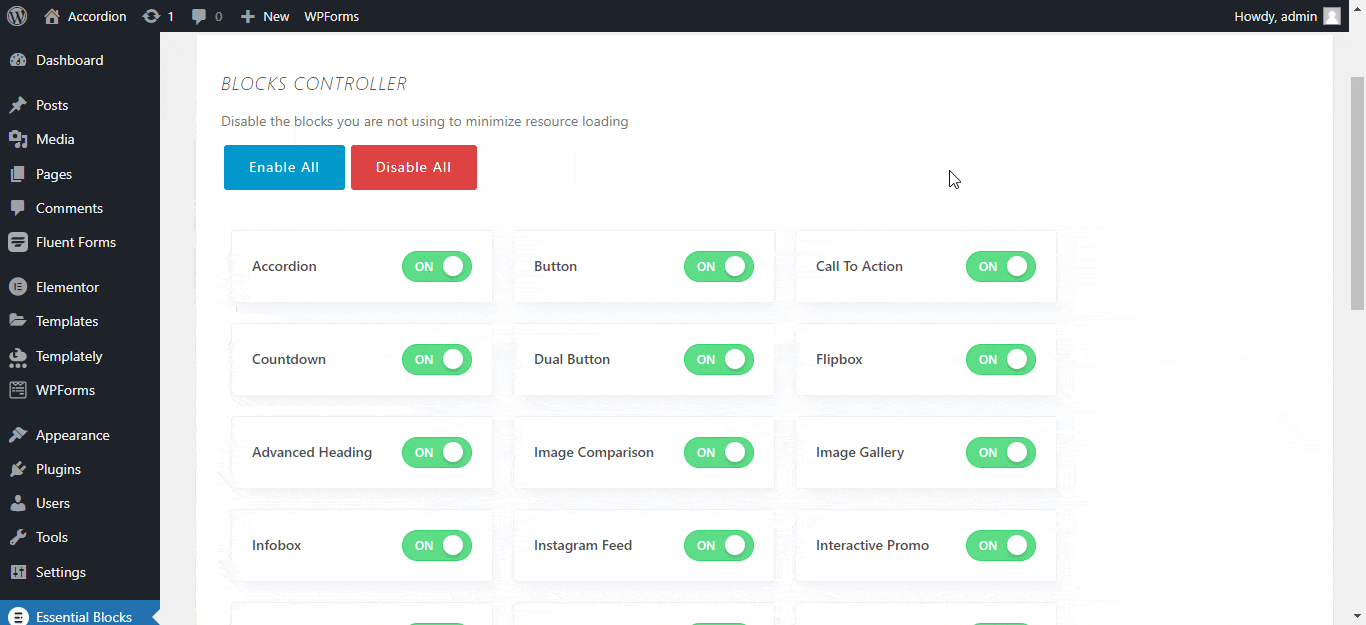The height and width of the screenshot is (625, 1366).
Task: Click the Comments sidebar icon
Action: [18, 208]
